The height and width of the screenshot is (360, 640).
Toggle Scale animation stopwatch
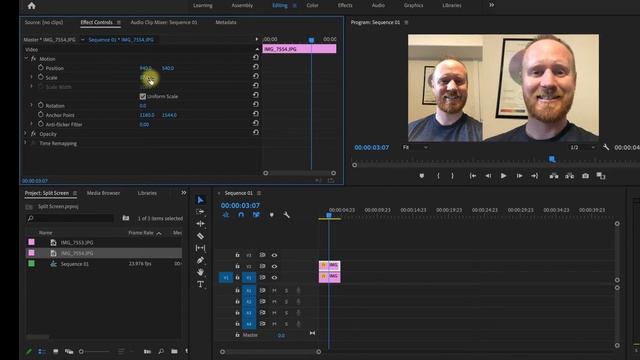40,77
